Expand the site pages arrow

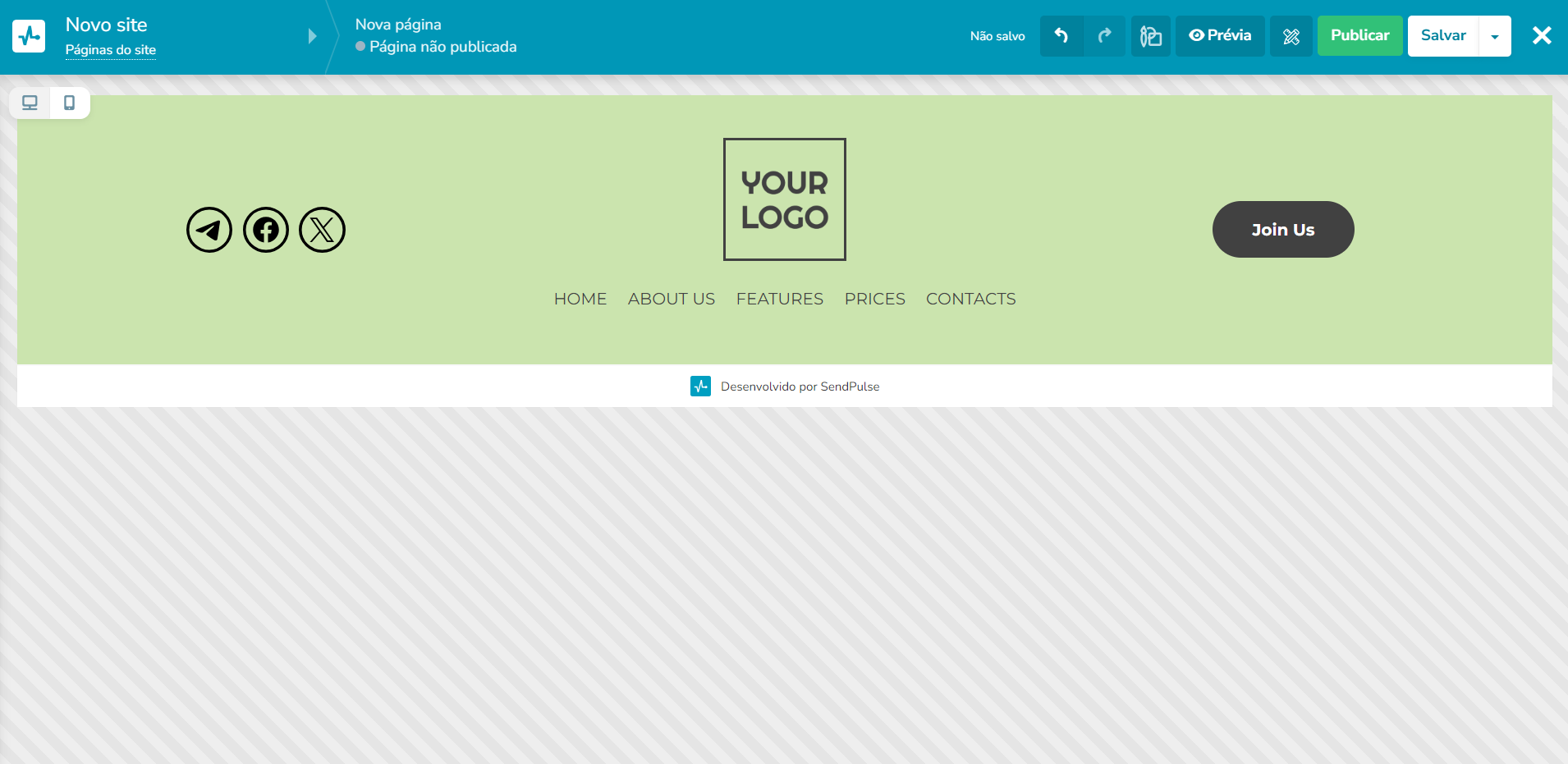point(312,36)
